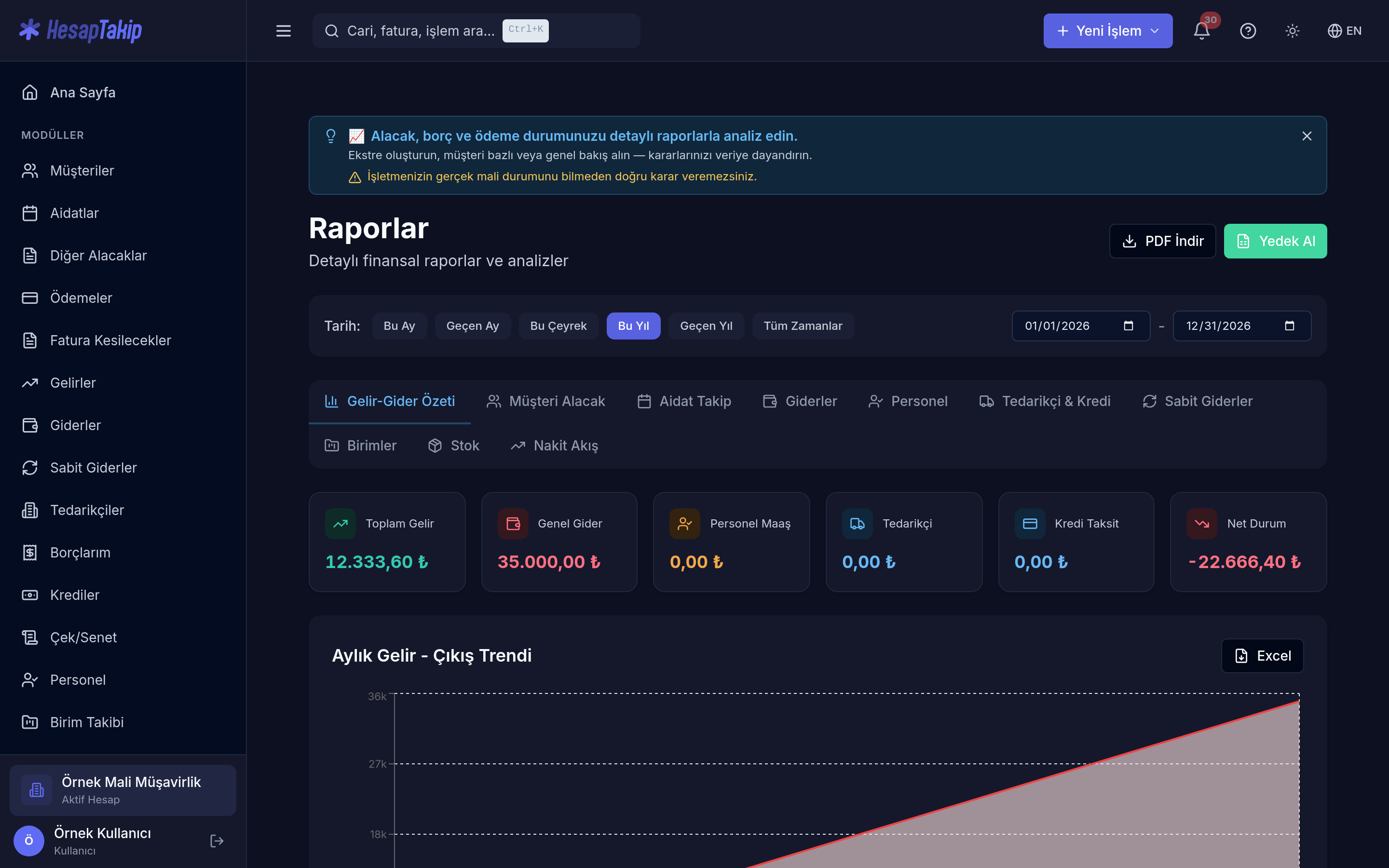
Task: Click the Personel Maaş card icon
Action: (685, 524)
